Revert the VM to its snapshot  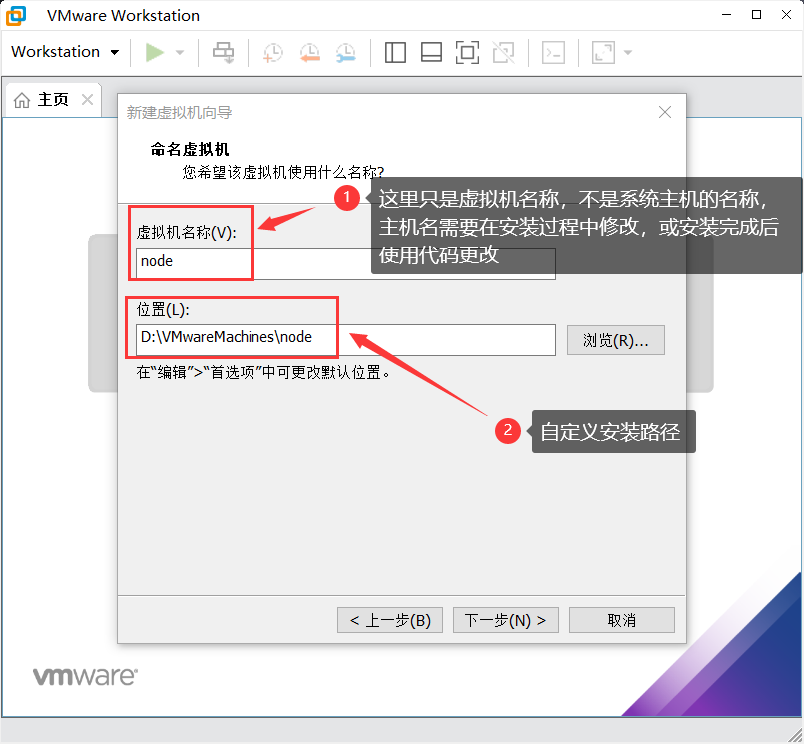coord(309,52)
